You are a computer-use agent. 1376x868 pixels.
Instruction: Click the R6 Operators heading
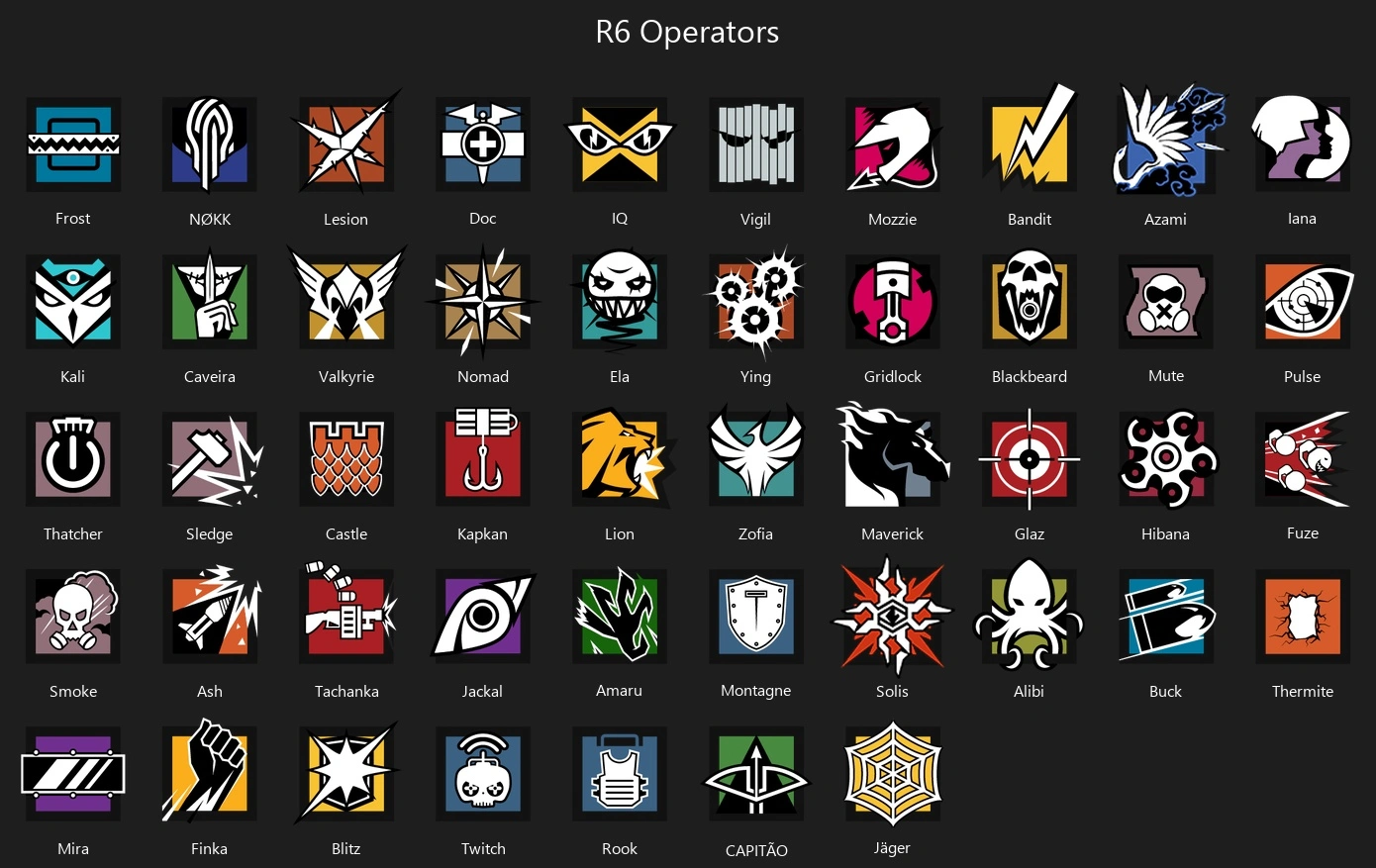[687, 32]
